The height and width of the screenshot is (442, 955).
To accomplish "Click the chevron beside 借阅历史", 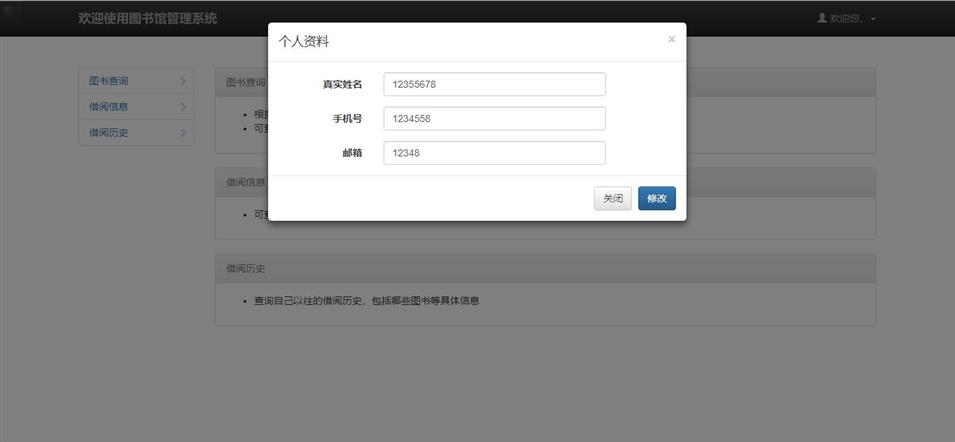I will click(183, 133).
